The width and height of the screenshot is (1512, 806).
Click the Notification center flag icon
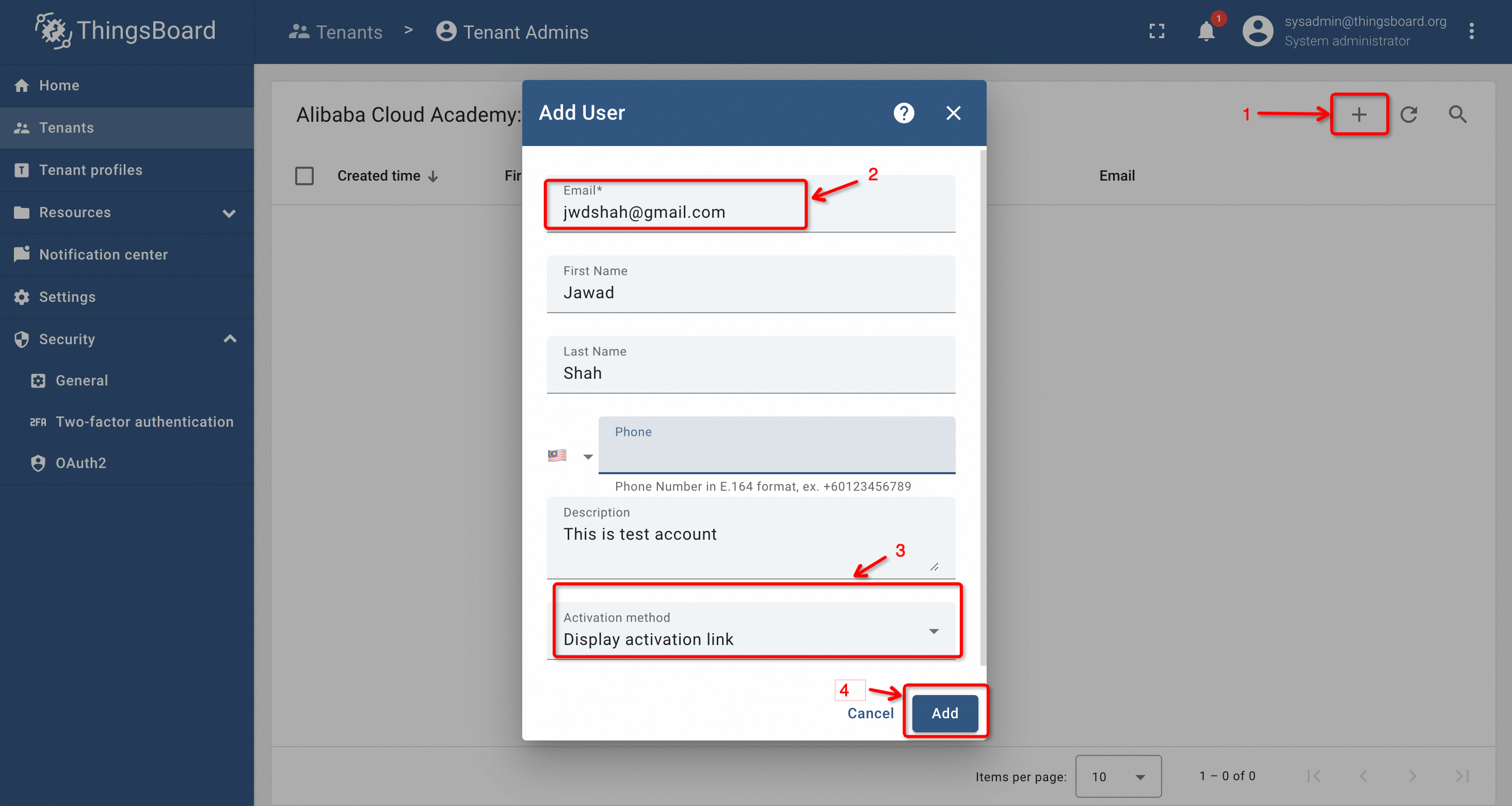[22, 254]
